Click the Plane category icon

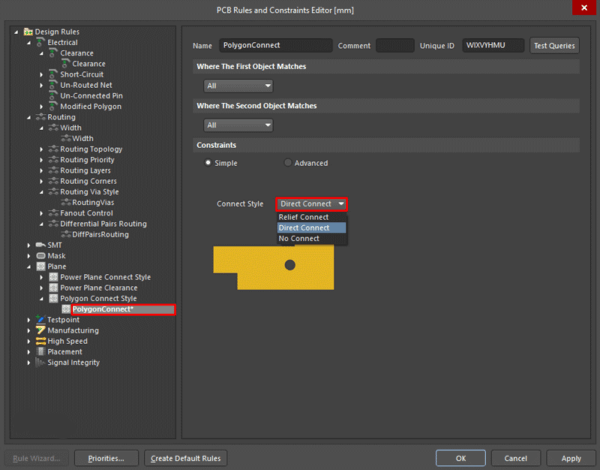[x=41, y=266]
